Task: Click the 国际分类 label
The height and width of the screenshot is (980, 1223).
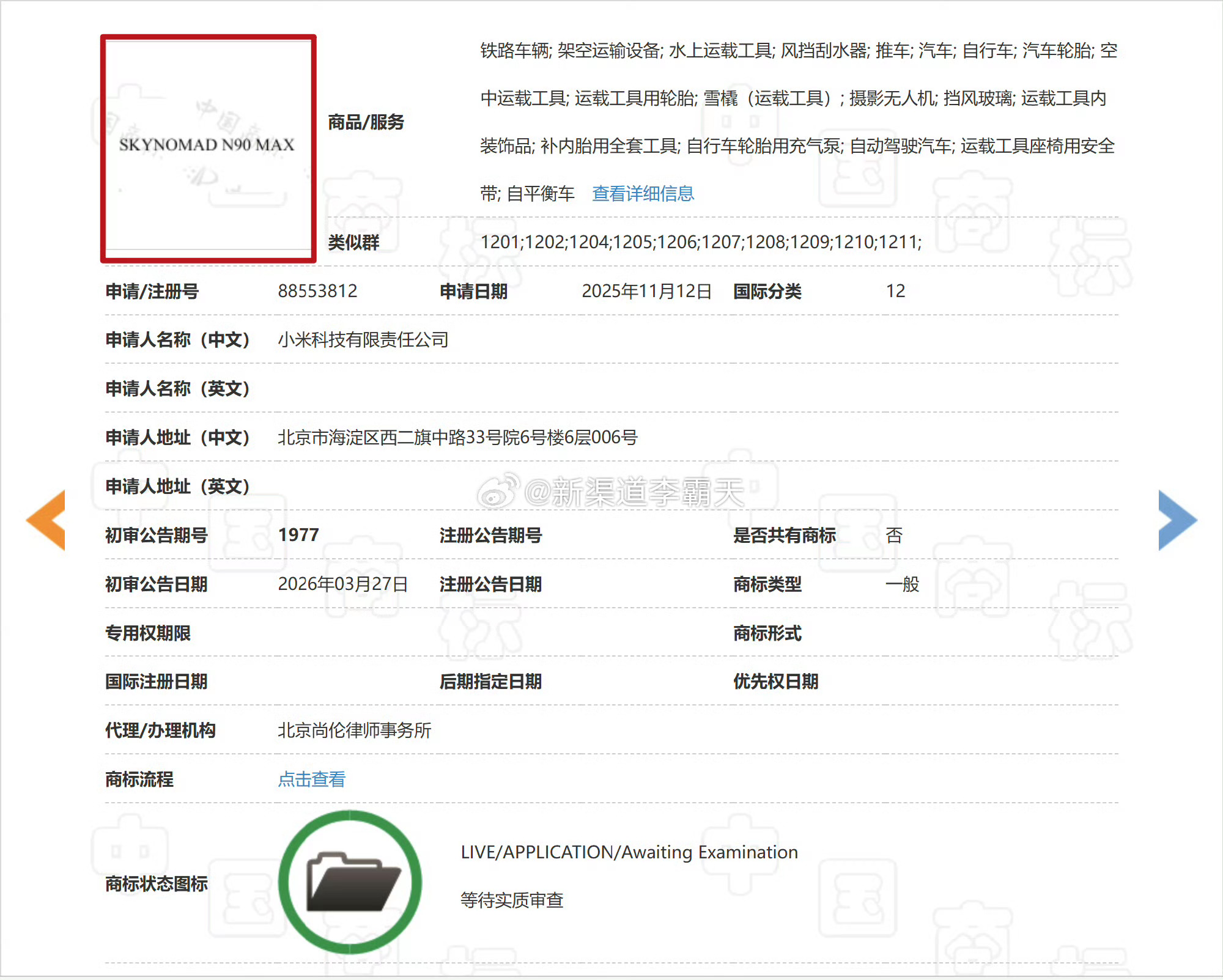Action: click(x=767, y=292)
